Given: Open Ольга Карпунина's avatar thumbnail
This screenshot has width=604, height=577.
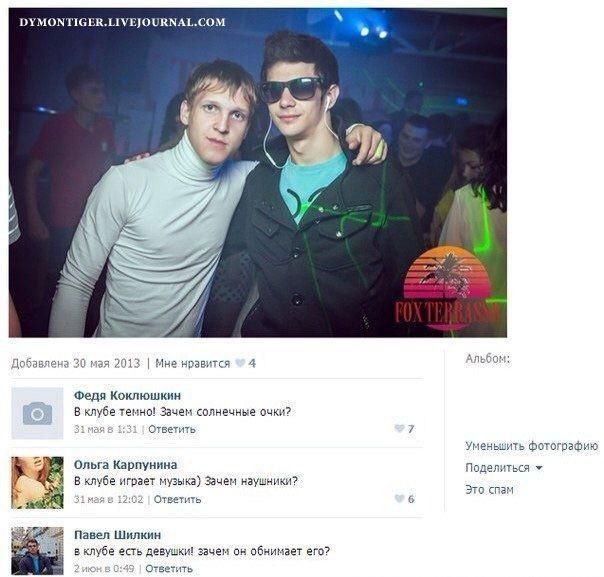Looking at the screenshot, I should (x=37, y=483).
